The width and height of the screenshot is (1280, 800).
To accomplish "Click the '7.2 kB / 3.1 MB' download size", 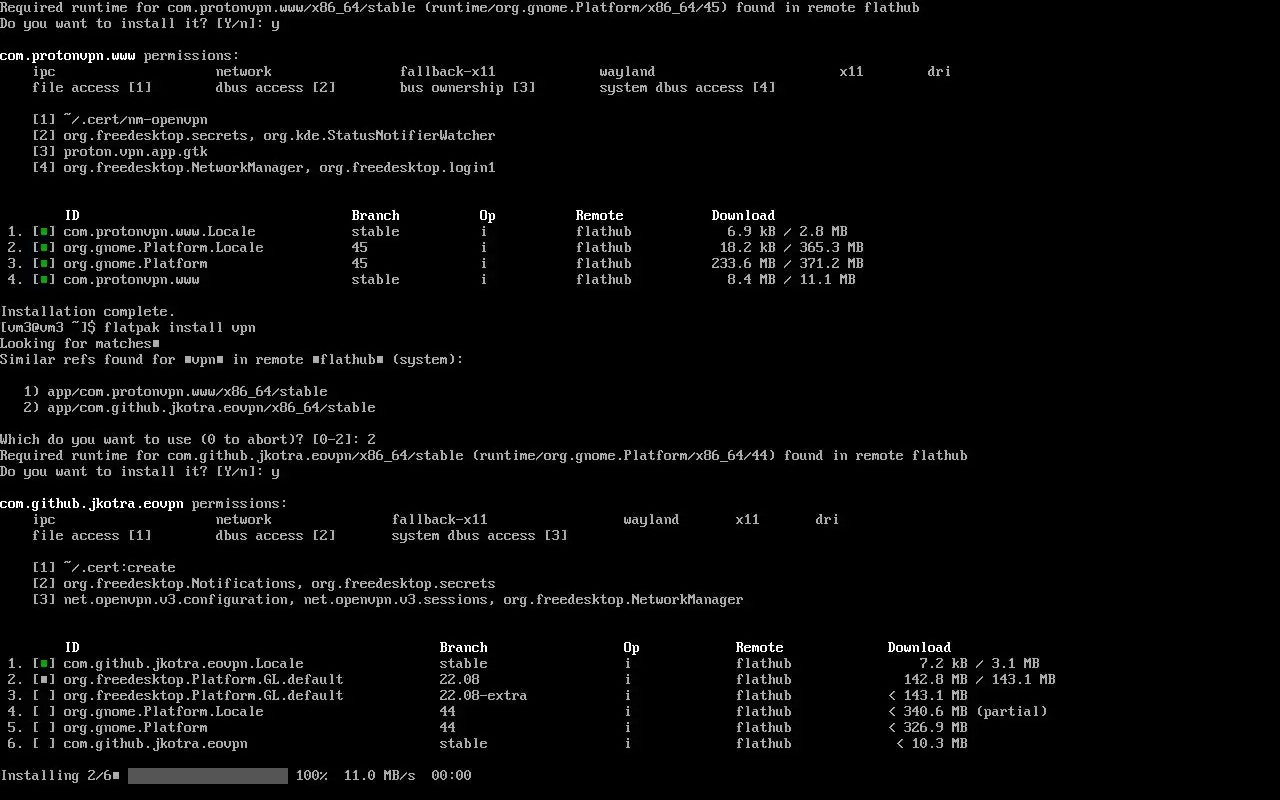I will click(980, 664).
